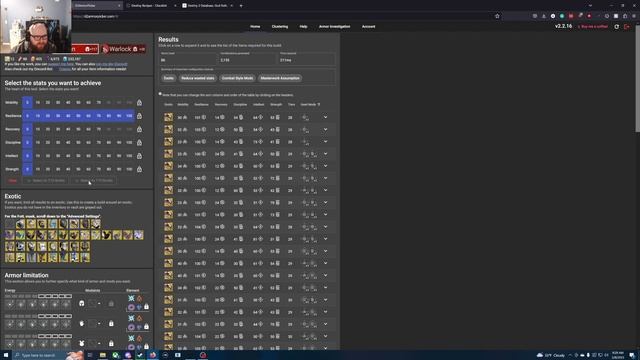Viewport: 640px width, 360px height.
Task: Choose Arc element for gauntlets row
Action: [131, 318]
